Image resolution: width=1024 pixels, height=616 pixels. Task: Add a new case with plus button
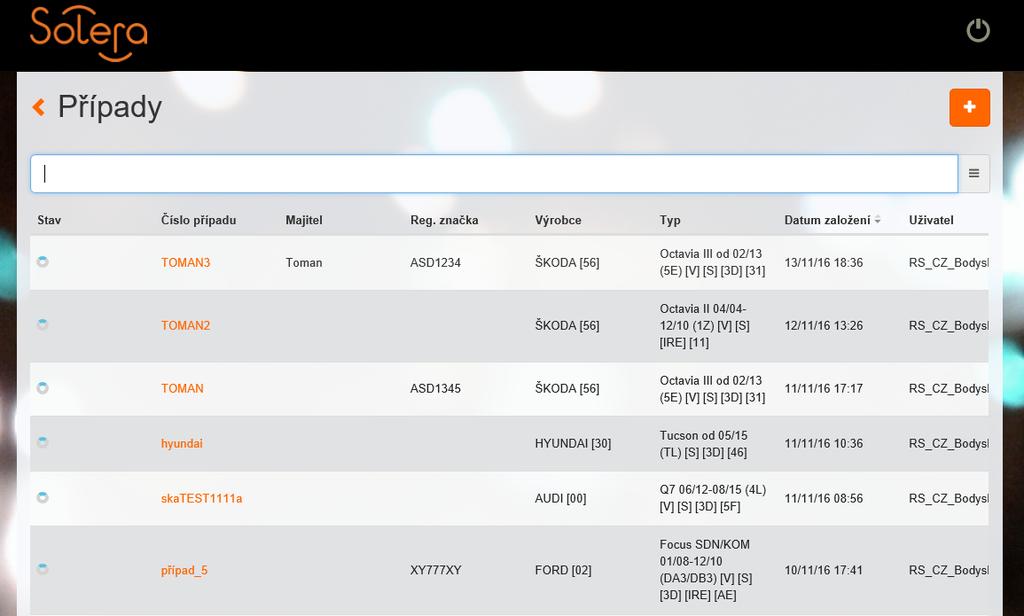click(969, 107)
